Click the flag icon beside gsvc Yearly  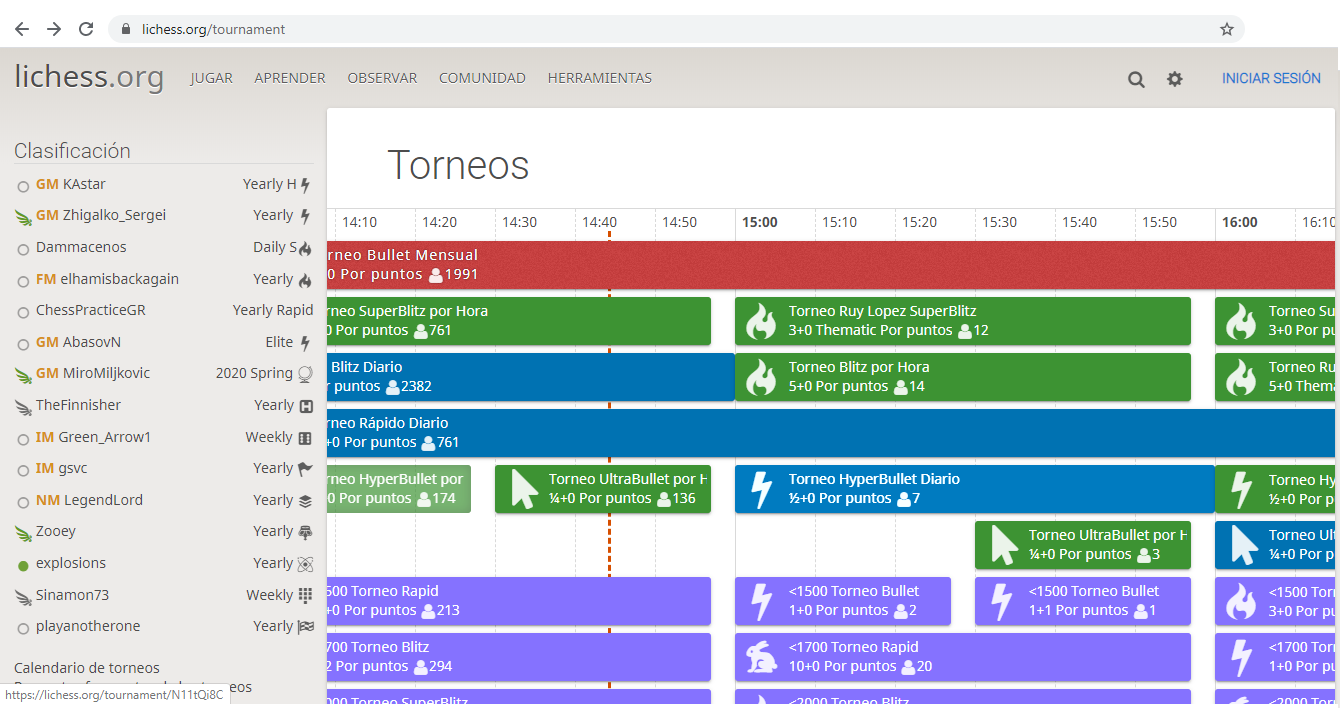pyautogui.click(x=305, y=469)
